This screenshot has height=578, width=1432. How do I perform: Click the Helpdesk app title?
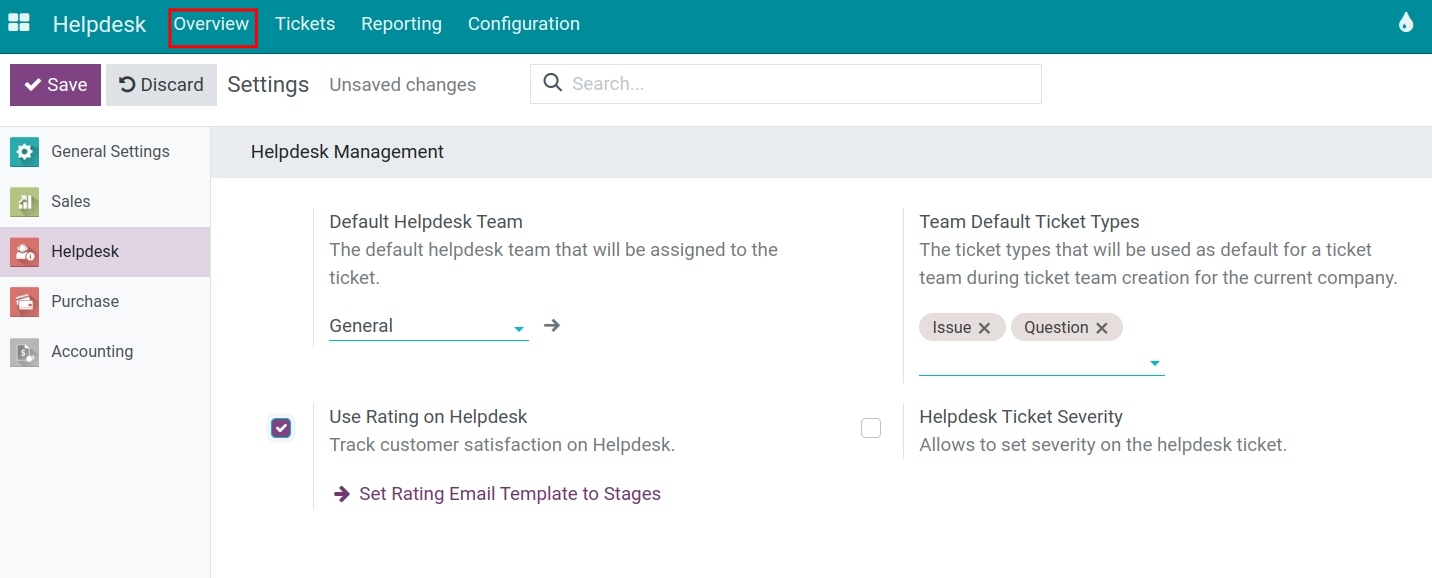(x=100, y=24)
